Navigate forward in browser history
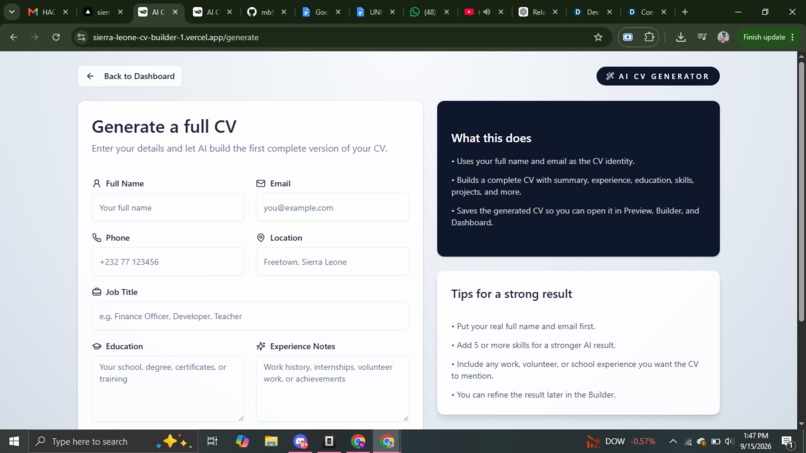The width and height of the screenshot is (806, 453). tap(34, 37)
